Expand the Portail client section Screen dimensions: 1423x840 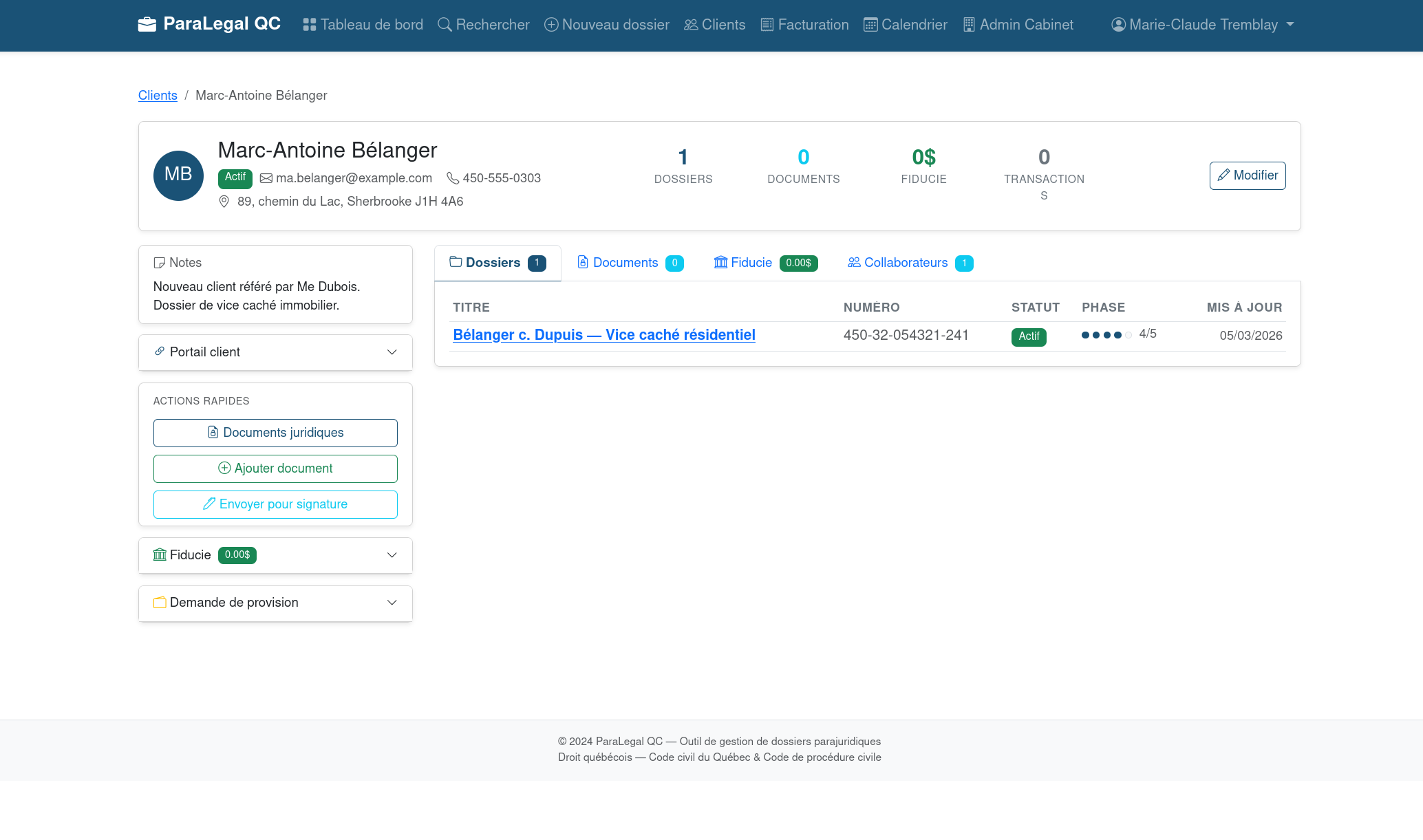click(x=275, y=352)
